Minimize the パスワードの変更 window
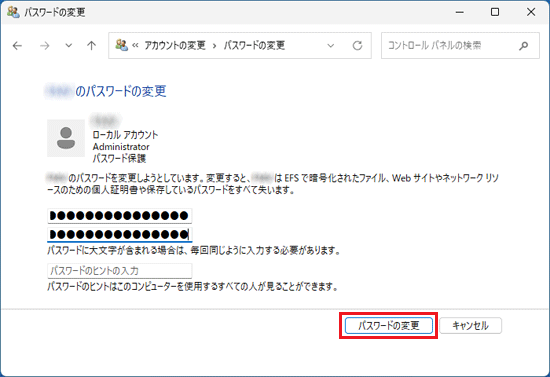Viewport: 550px width, 377px height. 460,12
